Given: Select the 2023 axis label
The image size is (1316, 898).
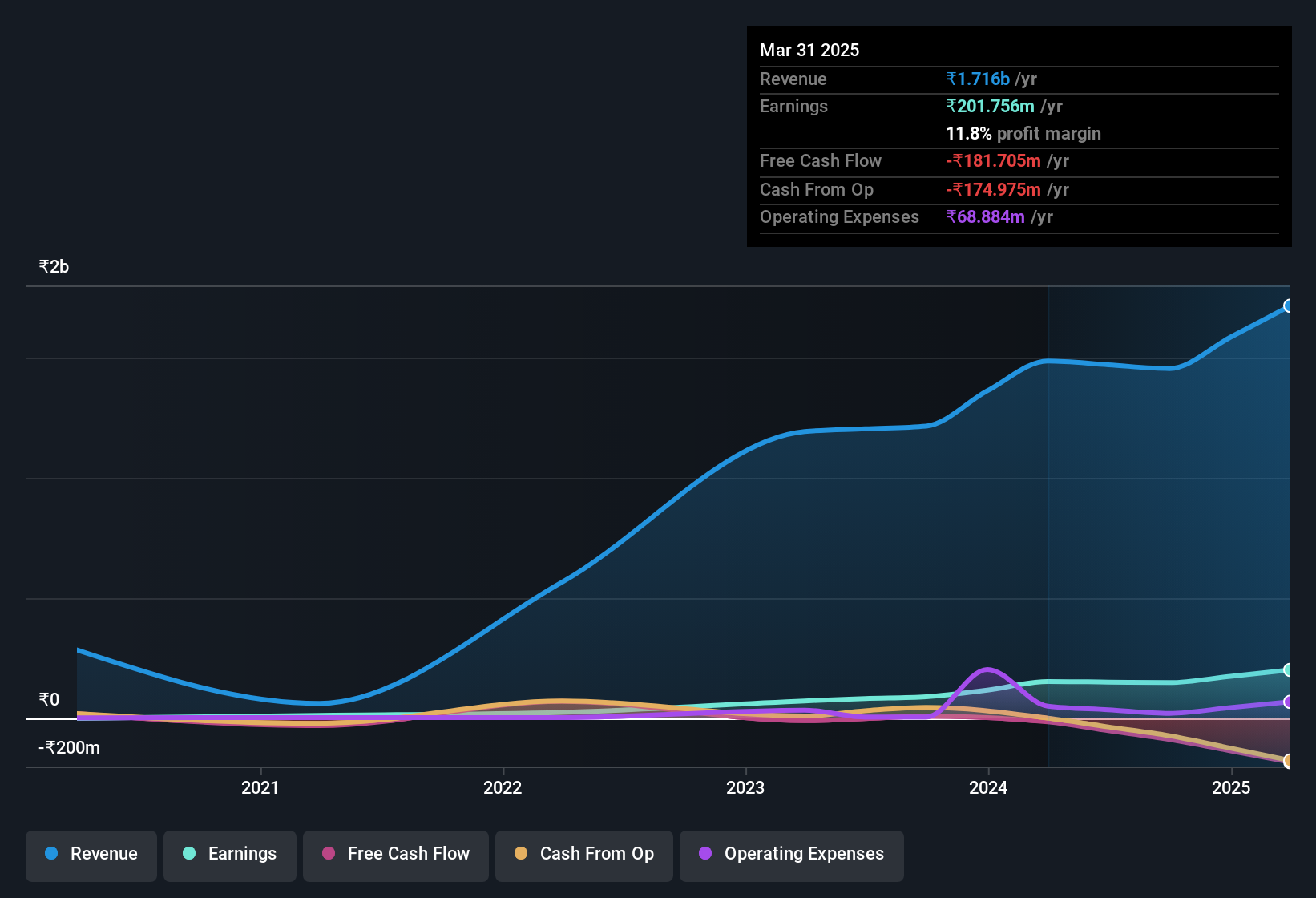Looking at the screenshot, I should coord(745,788).
